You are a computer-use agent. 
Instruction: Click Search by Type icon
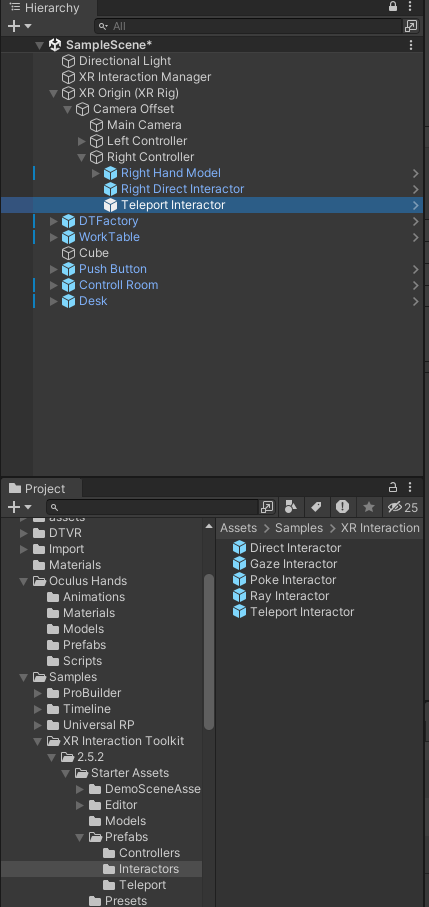[x=291, y=507]
